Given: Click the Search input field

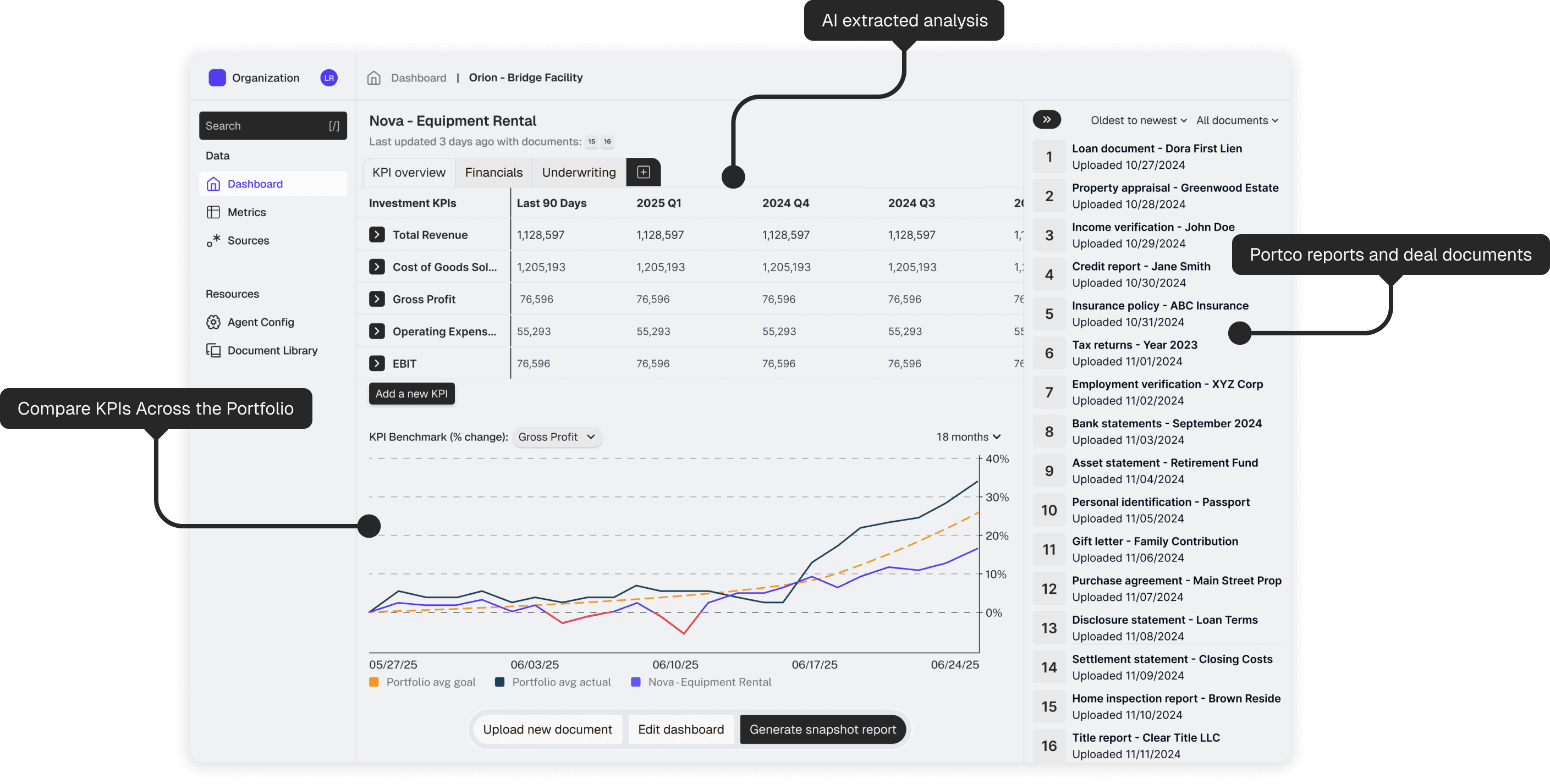Looking at the screenshot, I should coord(265,126).
